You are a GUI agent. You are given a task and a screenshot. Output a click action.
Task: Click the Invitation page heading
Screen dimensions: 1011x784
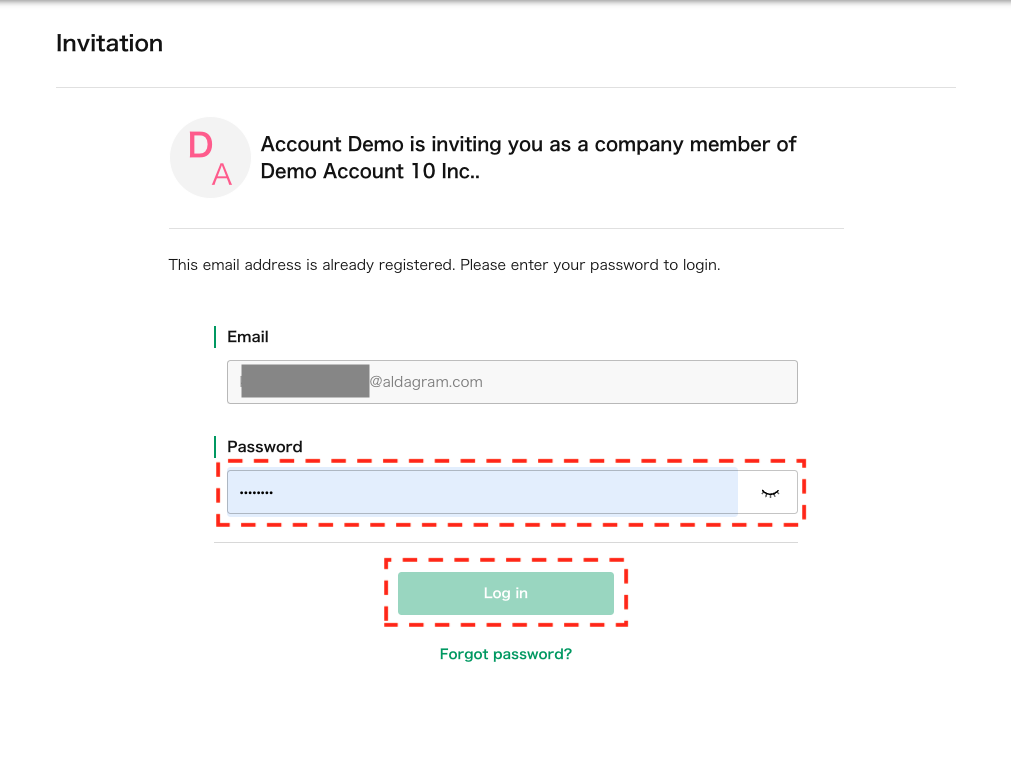tap(109, 43)
